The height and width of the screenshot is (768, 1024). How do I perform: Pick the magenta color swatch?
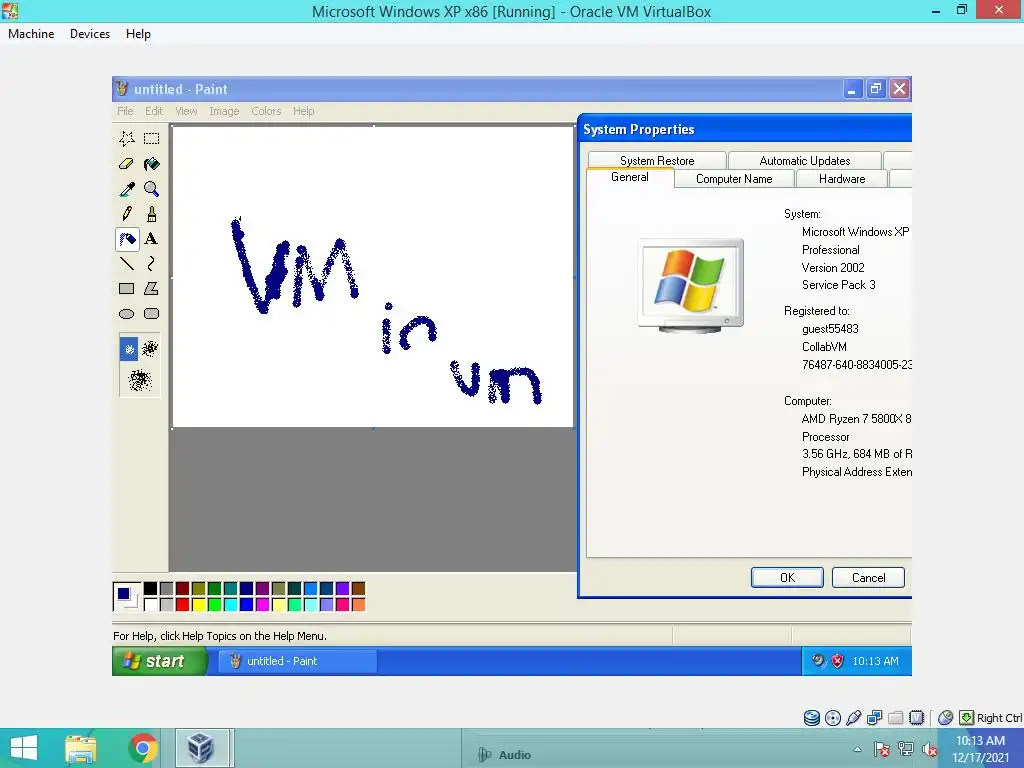coord(263,605)
